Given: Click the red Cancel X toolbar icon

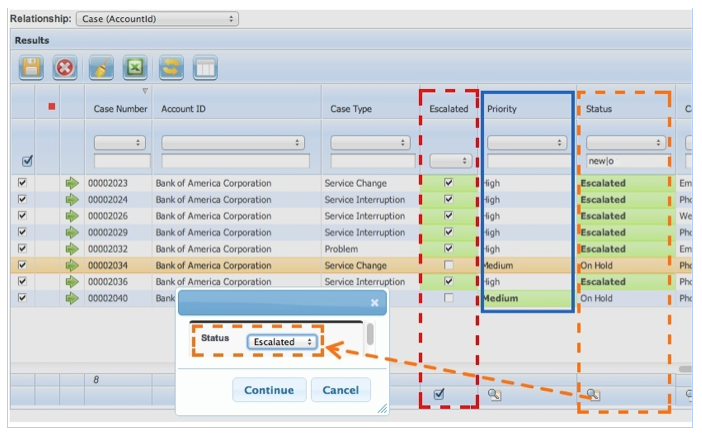Looking at the screenshot, I should [x=65, y=68].
